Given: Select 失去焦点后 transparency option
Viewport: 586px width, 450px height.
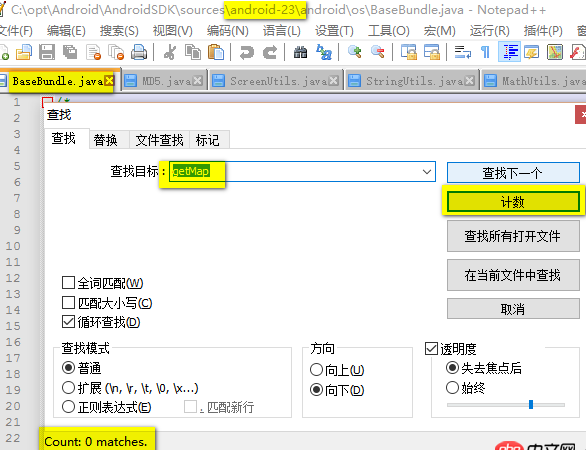Looking at the screenshot, I should (x=452, y=368).
